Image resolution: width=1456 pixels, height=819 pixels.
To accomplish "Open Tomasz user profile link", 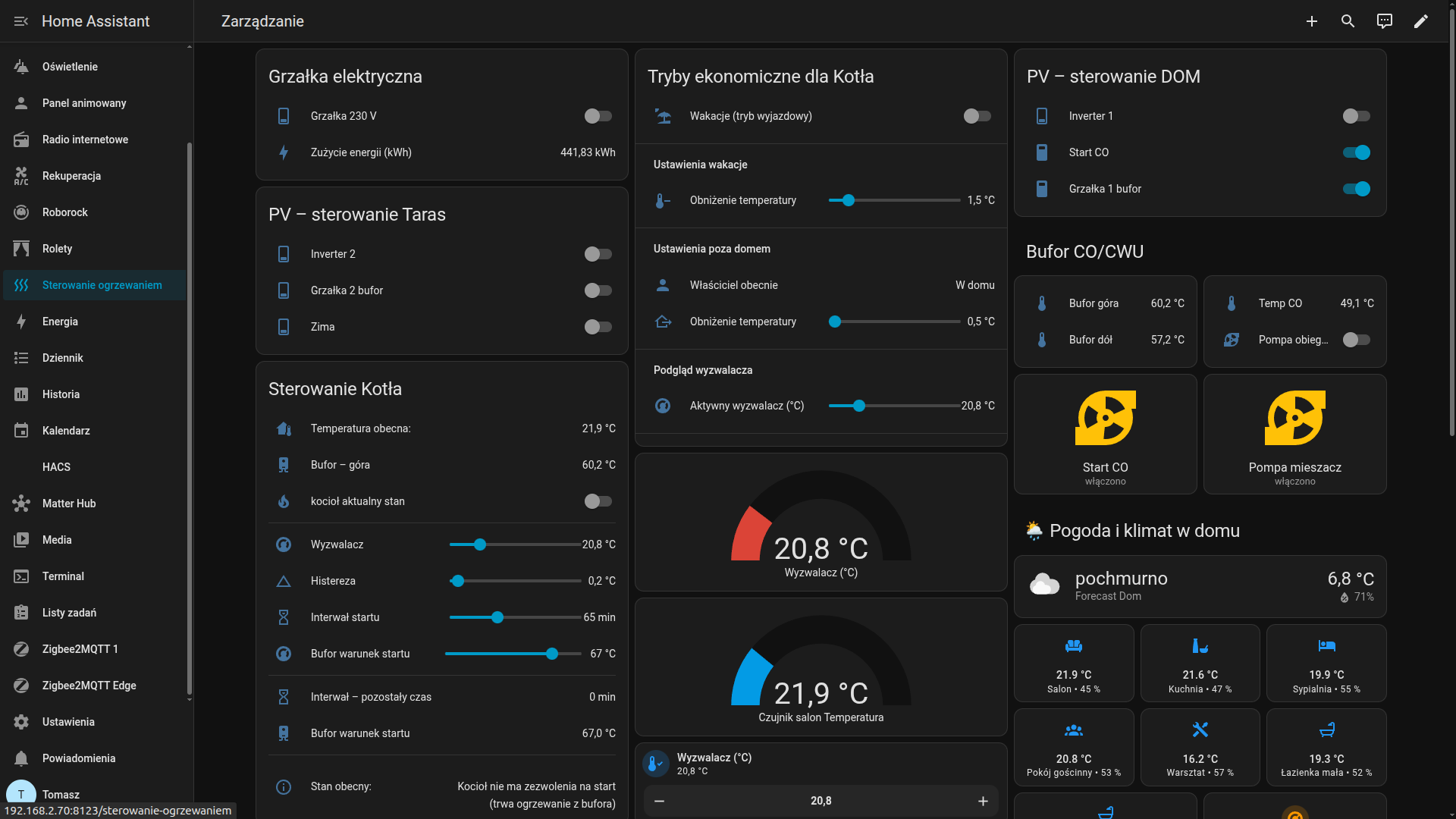I will point(61,794).
